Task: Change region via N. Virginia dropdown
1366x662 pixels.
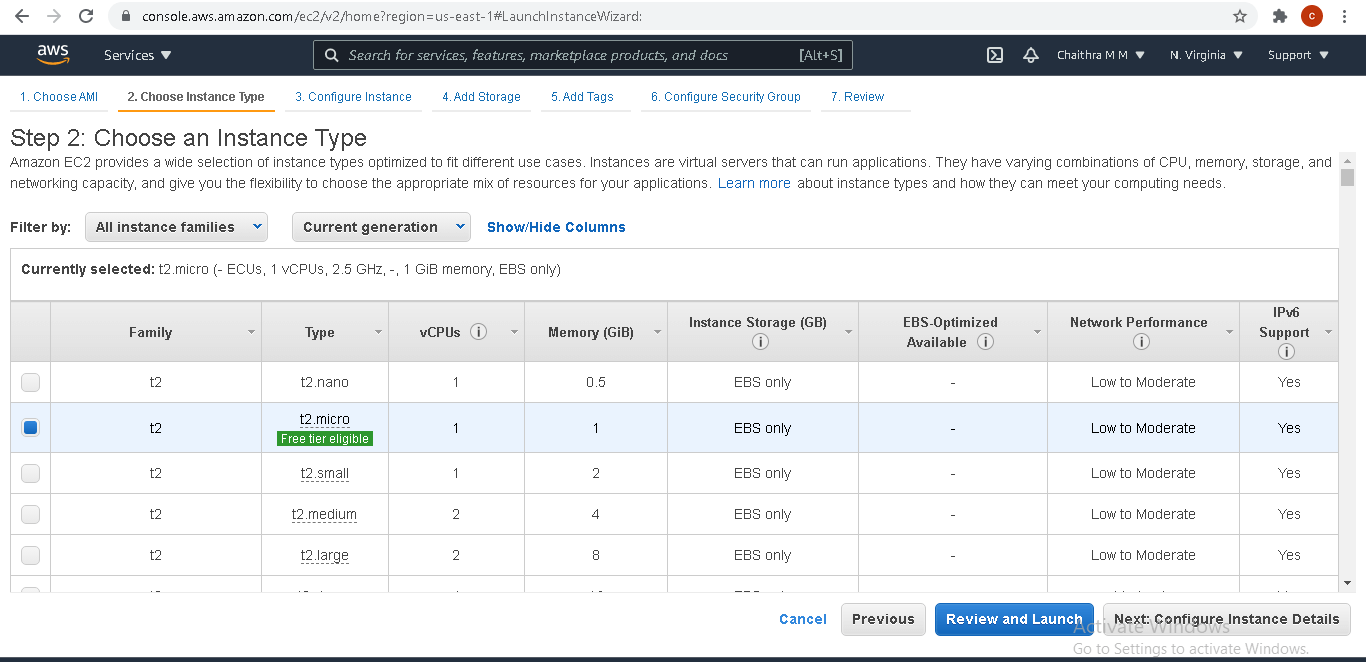Action: 1205,55
